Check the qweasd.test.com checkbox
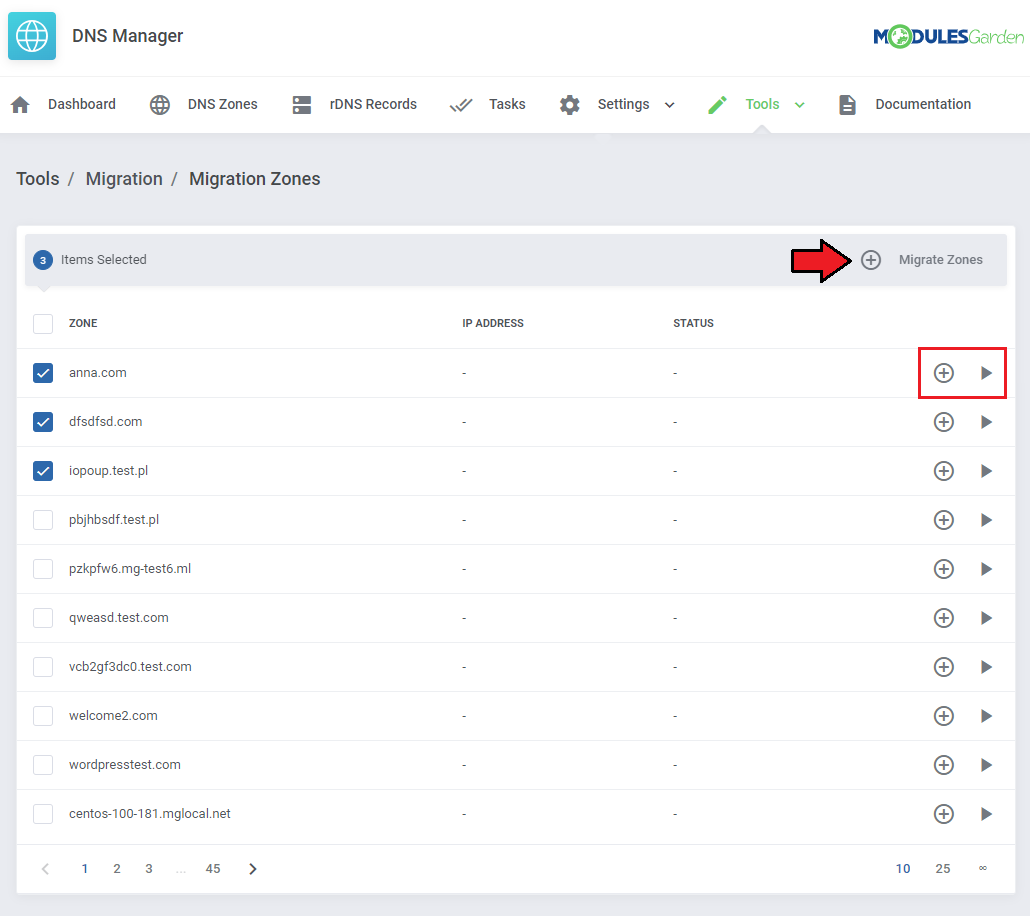Screen dimensions: 1030x916 pos(43,618)
